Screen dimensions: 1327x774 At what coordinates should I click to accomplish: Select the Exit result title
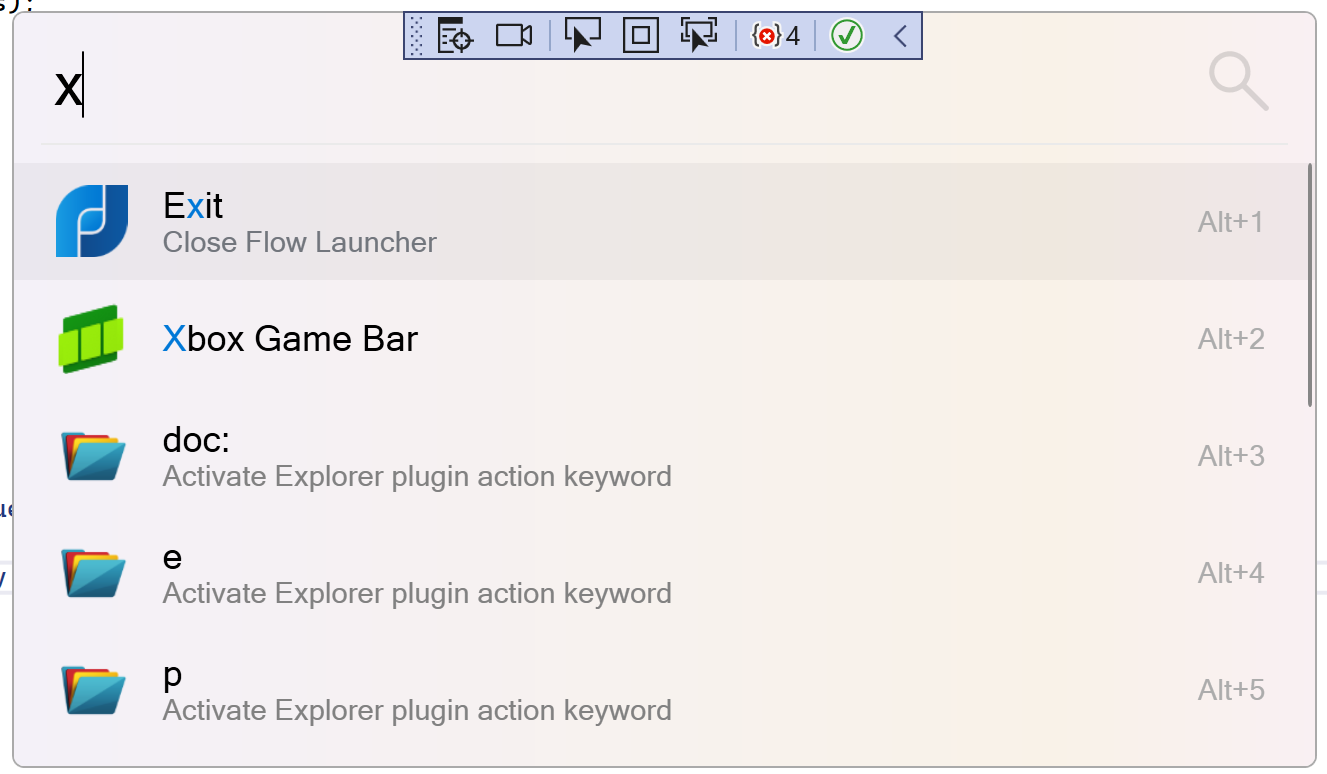pyautogui.click(x=193, y=205)
